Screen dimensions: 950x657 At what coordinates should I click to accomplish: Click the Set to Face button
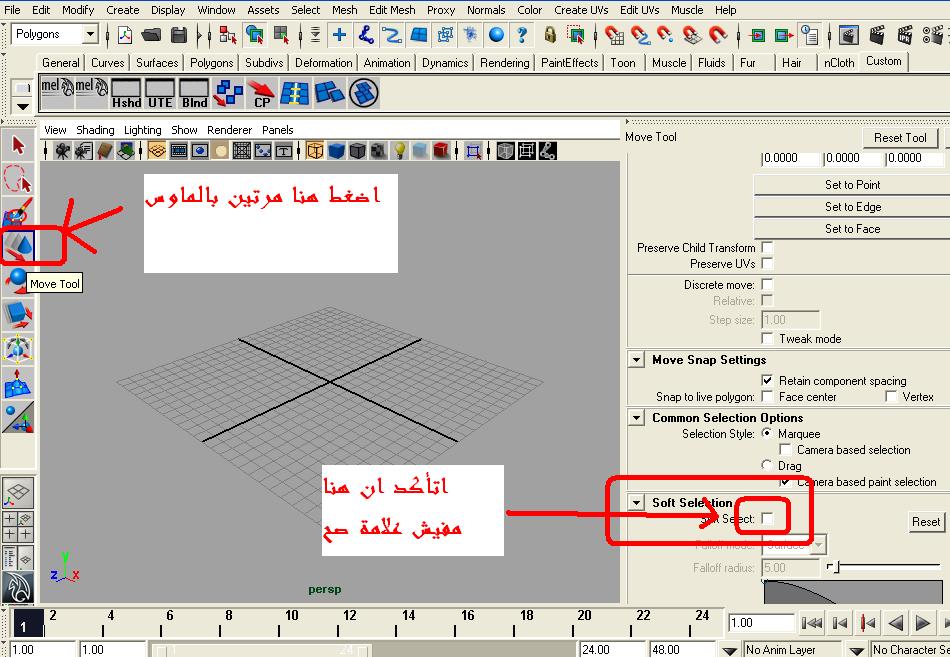coord(852,228)
